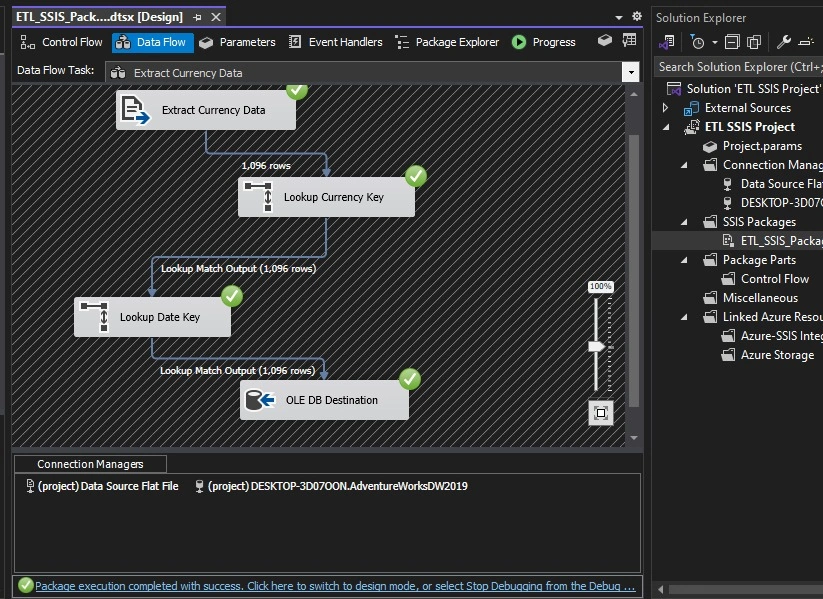
Task: Select the Connection Managers tab
Action: point(90,464)
